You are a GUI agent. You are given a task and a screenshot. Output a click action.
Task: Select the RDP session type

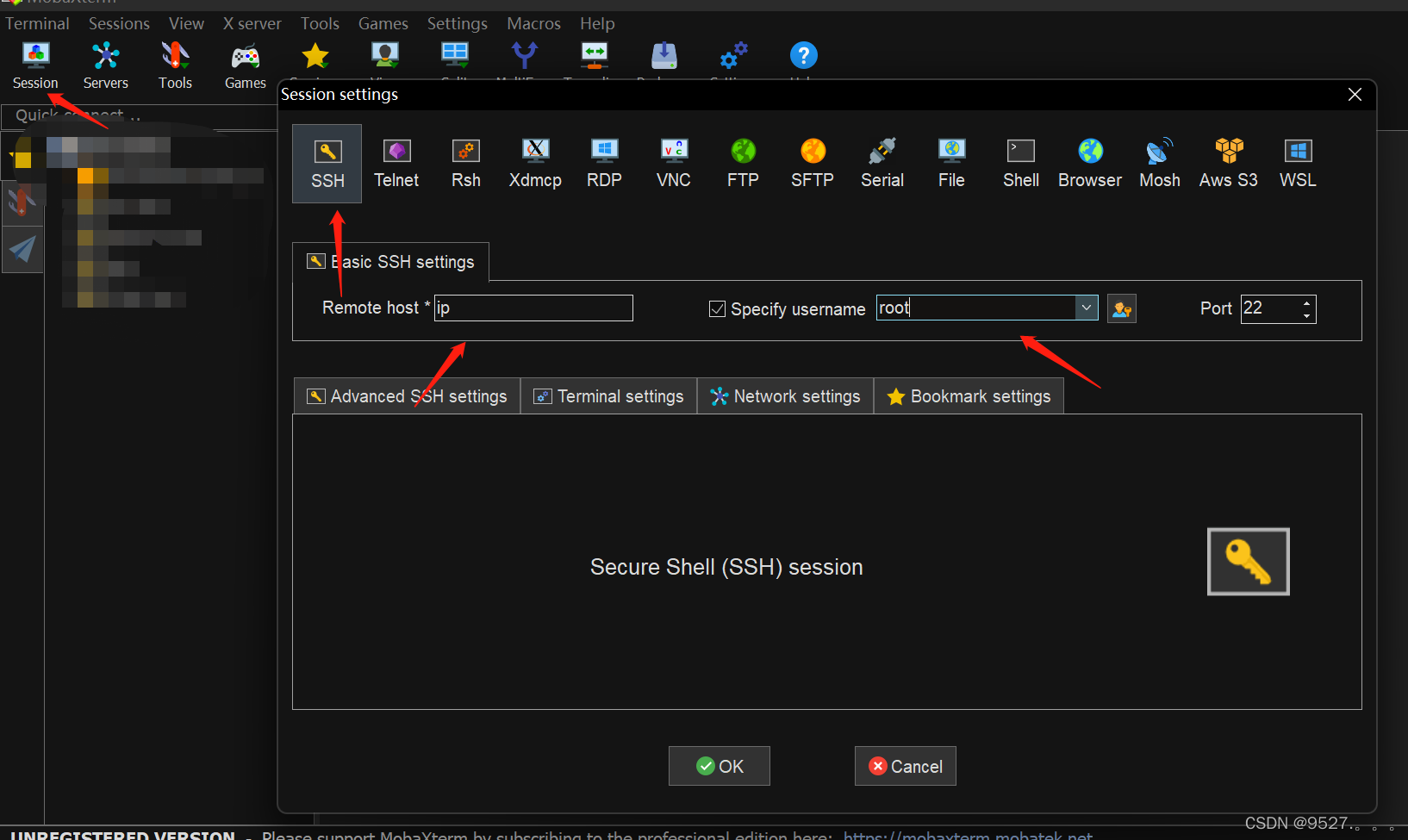point(604,164)
